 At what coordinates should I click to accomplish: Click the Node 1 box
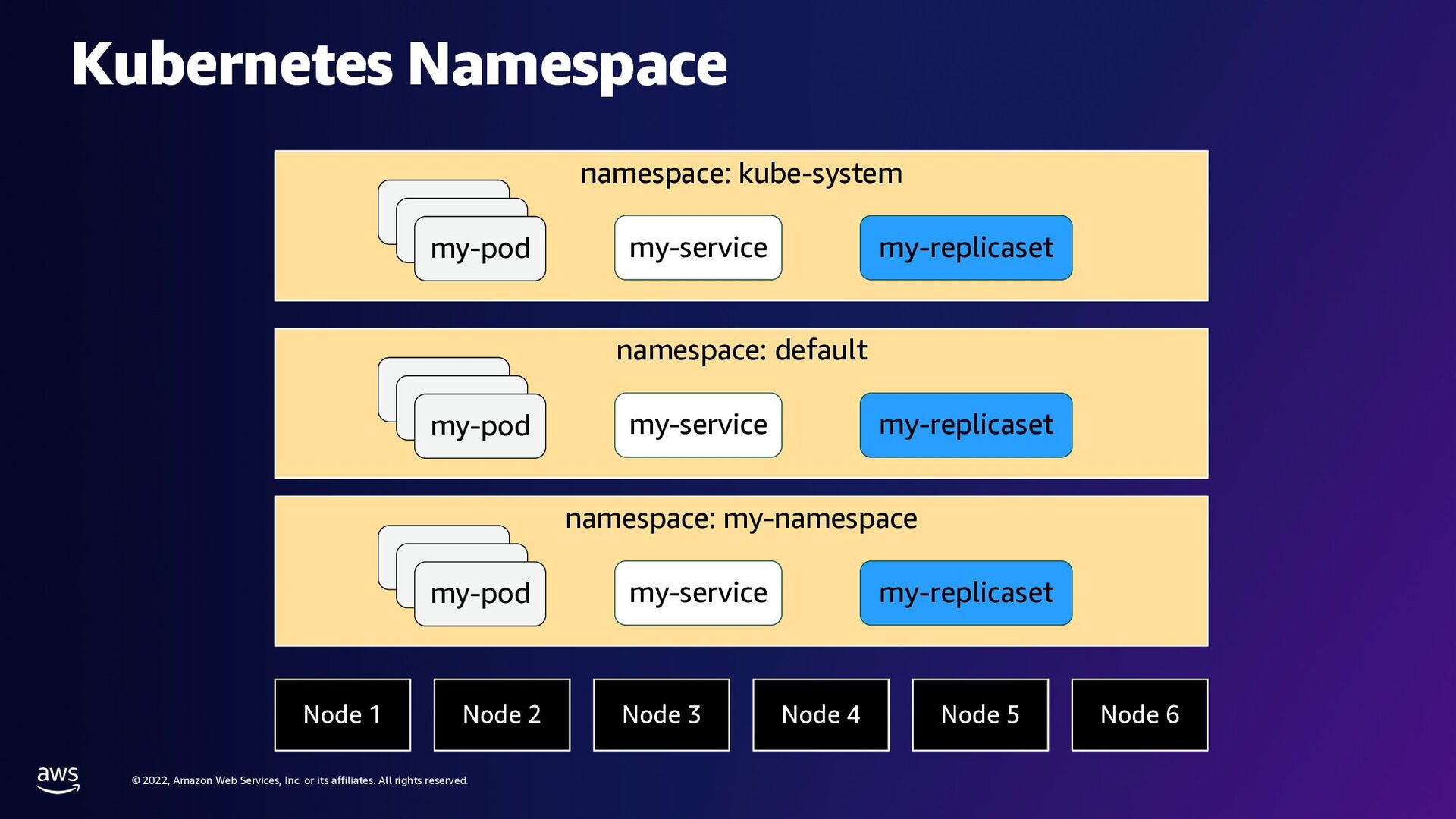(x=342, y=714)
